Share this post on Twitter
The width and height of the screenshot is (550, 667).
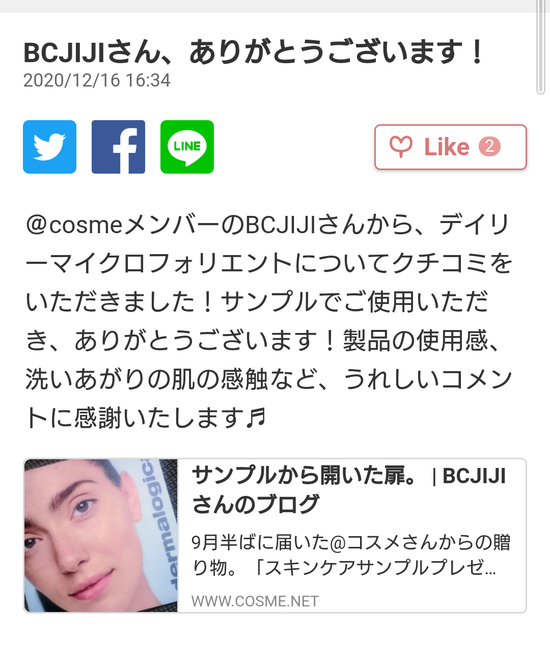(50, 147)
